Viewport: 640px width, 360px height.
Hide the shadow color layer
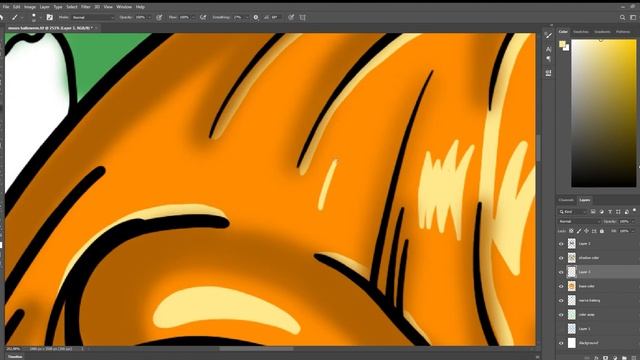point(561,258)
